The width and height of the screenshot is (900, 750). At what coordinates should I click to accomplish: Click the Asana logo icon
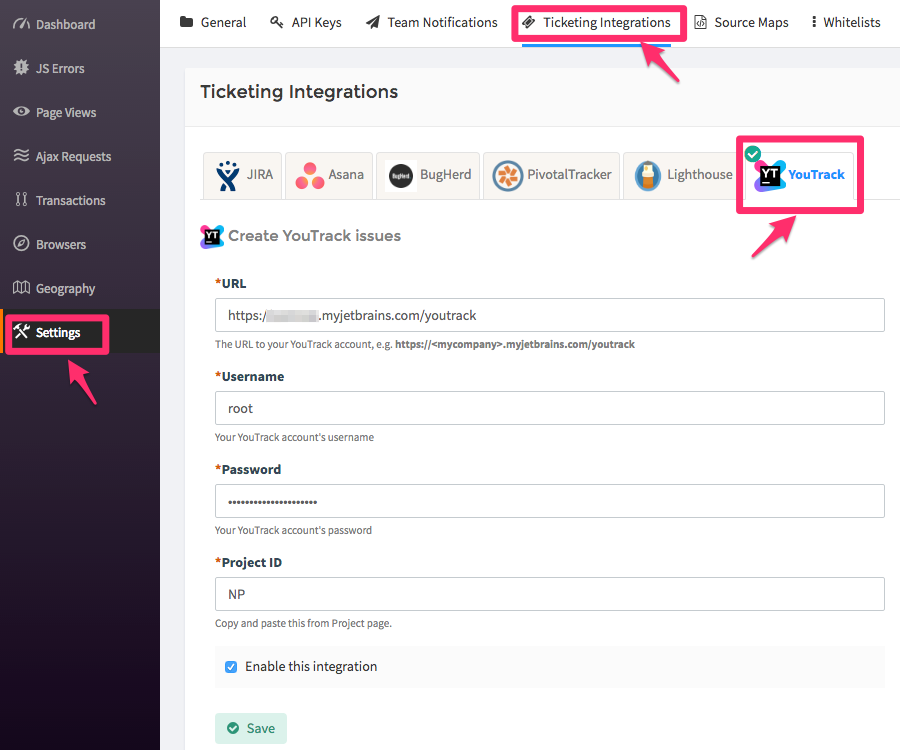[310, 176]
